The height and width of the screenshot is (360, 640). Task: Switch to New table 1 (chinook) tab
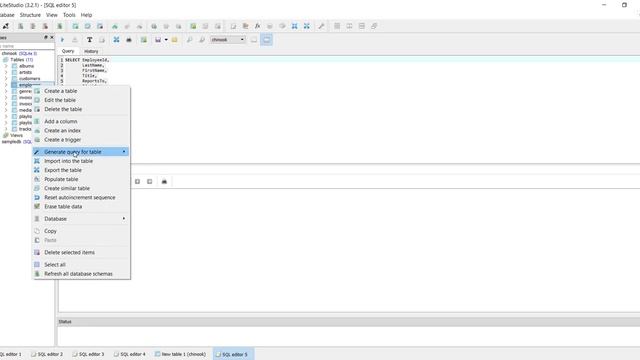coord(180,354)
